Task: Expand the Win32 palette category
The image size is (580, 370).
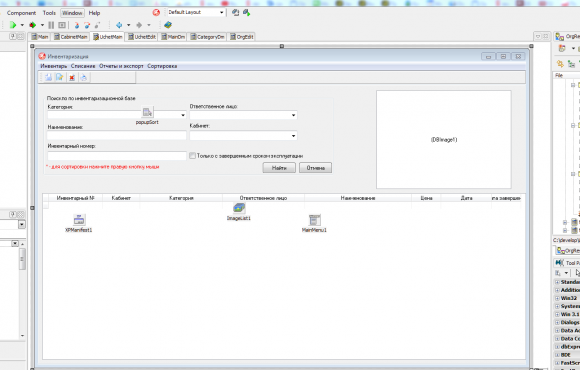Action: (x=557, y=298)
